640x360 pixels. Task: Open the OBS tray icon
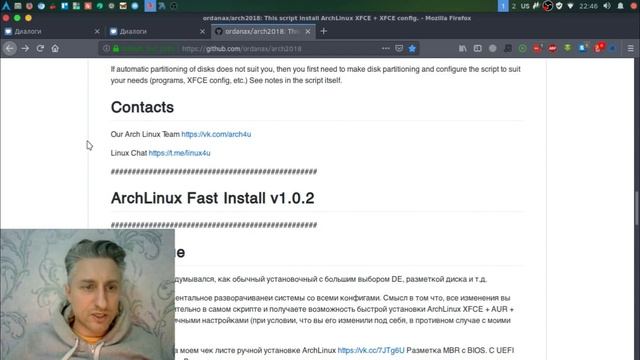(x=548, y=6)
